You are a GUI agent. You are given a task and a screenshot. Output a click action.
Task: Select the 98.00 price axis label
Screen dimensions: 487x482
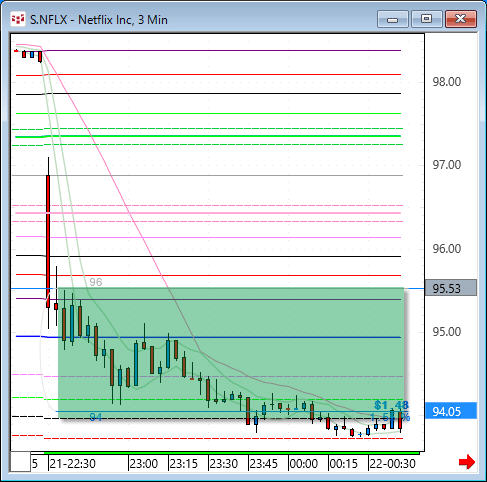pos(447,82)
